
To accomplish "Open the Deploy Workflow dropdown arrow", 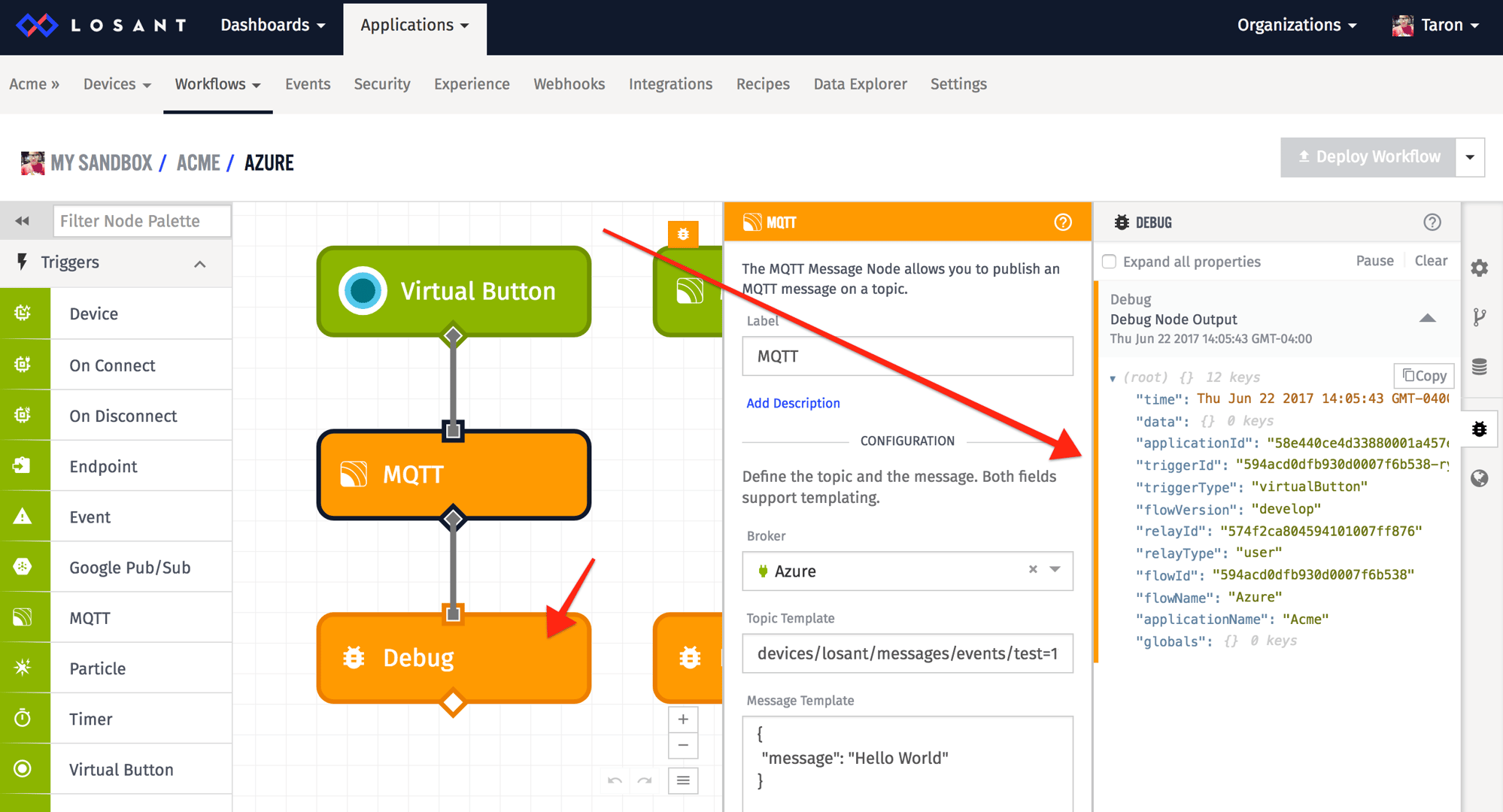I will click(x=1470, y=157).
